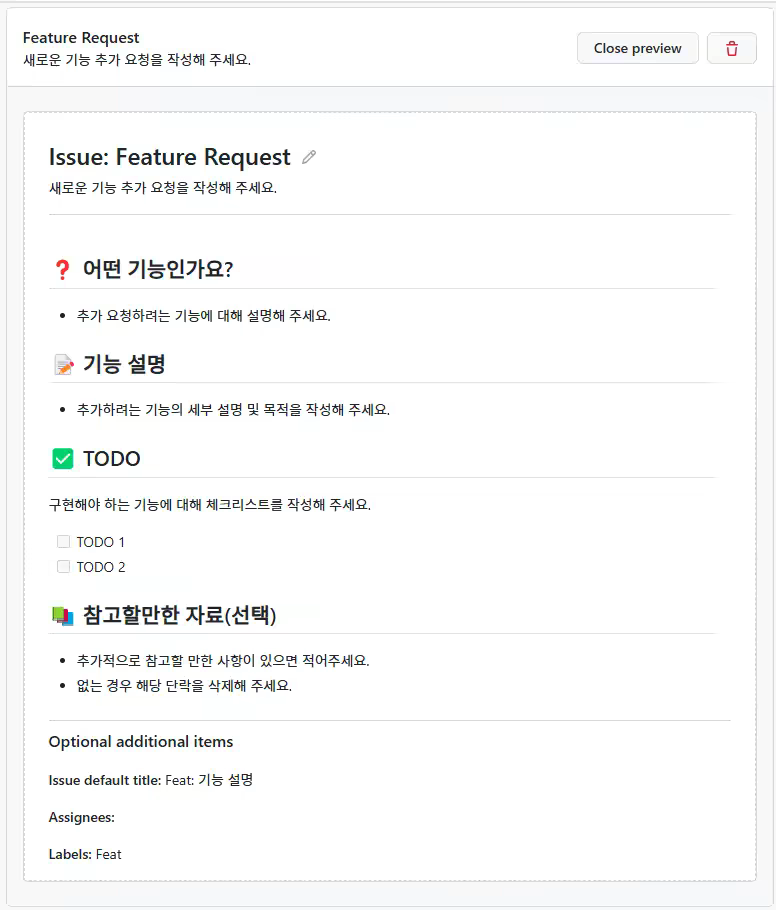Click the red trash delete icon
776x910 pixels.
tap(731, 47)
